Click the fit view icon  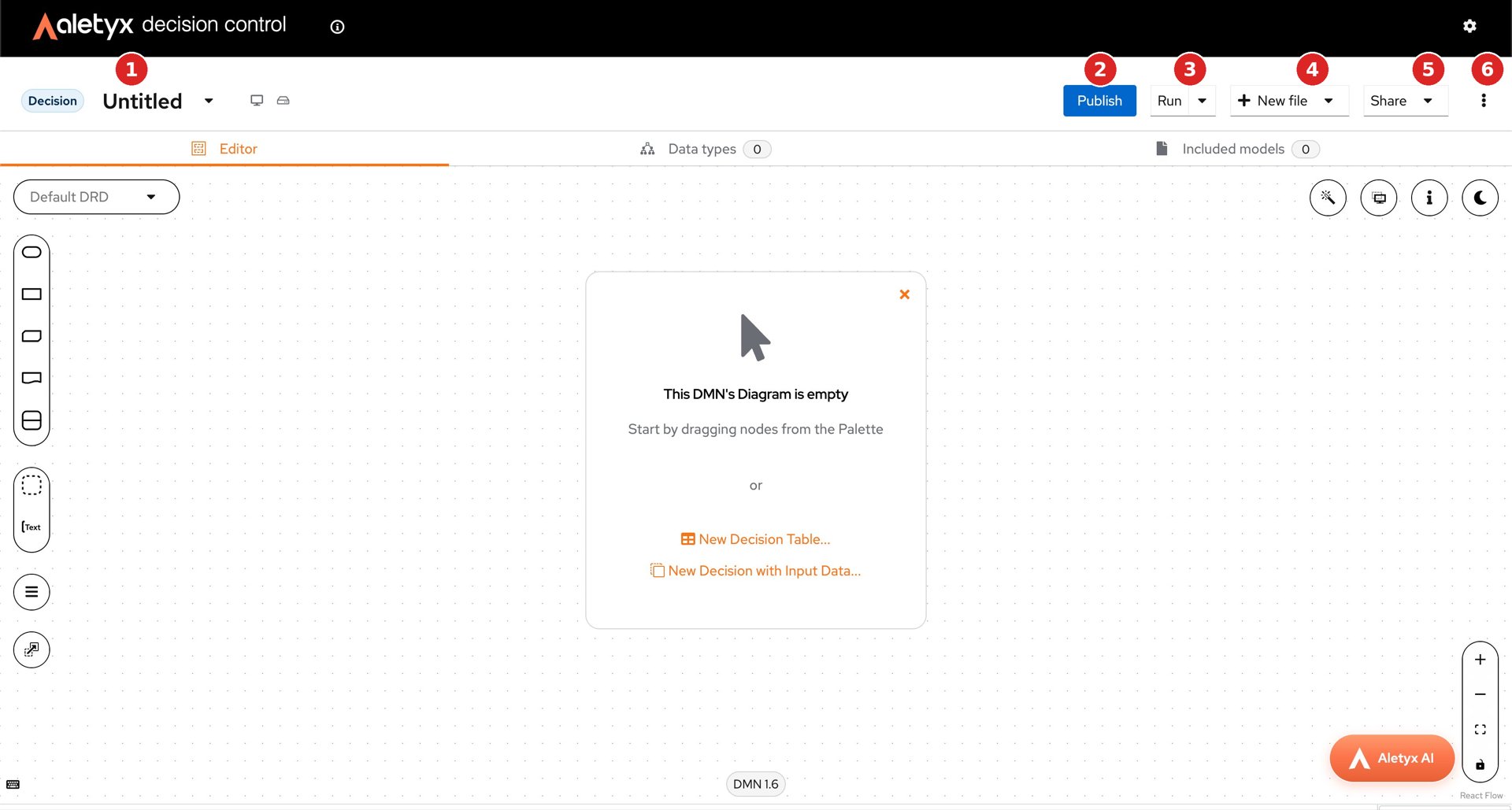[x=1480, y=730]
